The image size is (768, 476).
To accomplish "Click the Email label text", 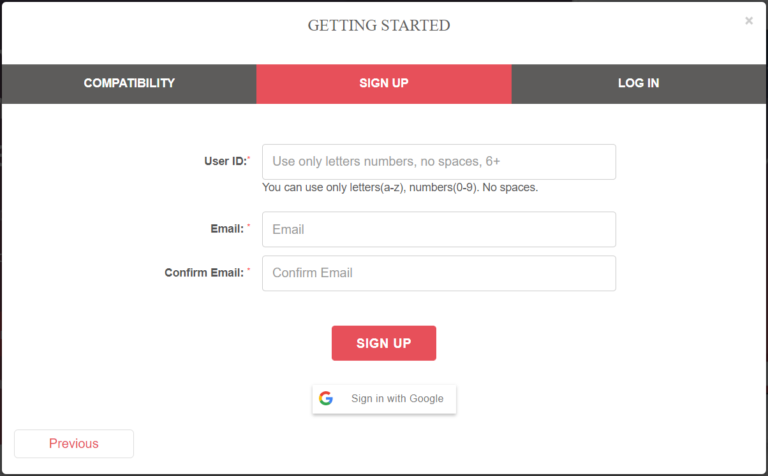I will [x=227, y=229].
